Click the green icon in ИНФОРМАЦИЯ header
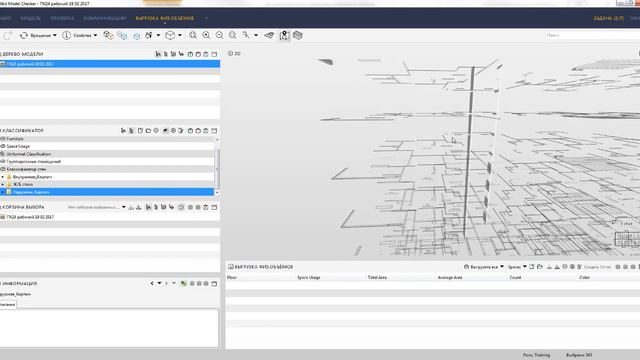 [184, 283]
